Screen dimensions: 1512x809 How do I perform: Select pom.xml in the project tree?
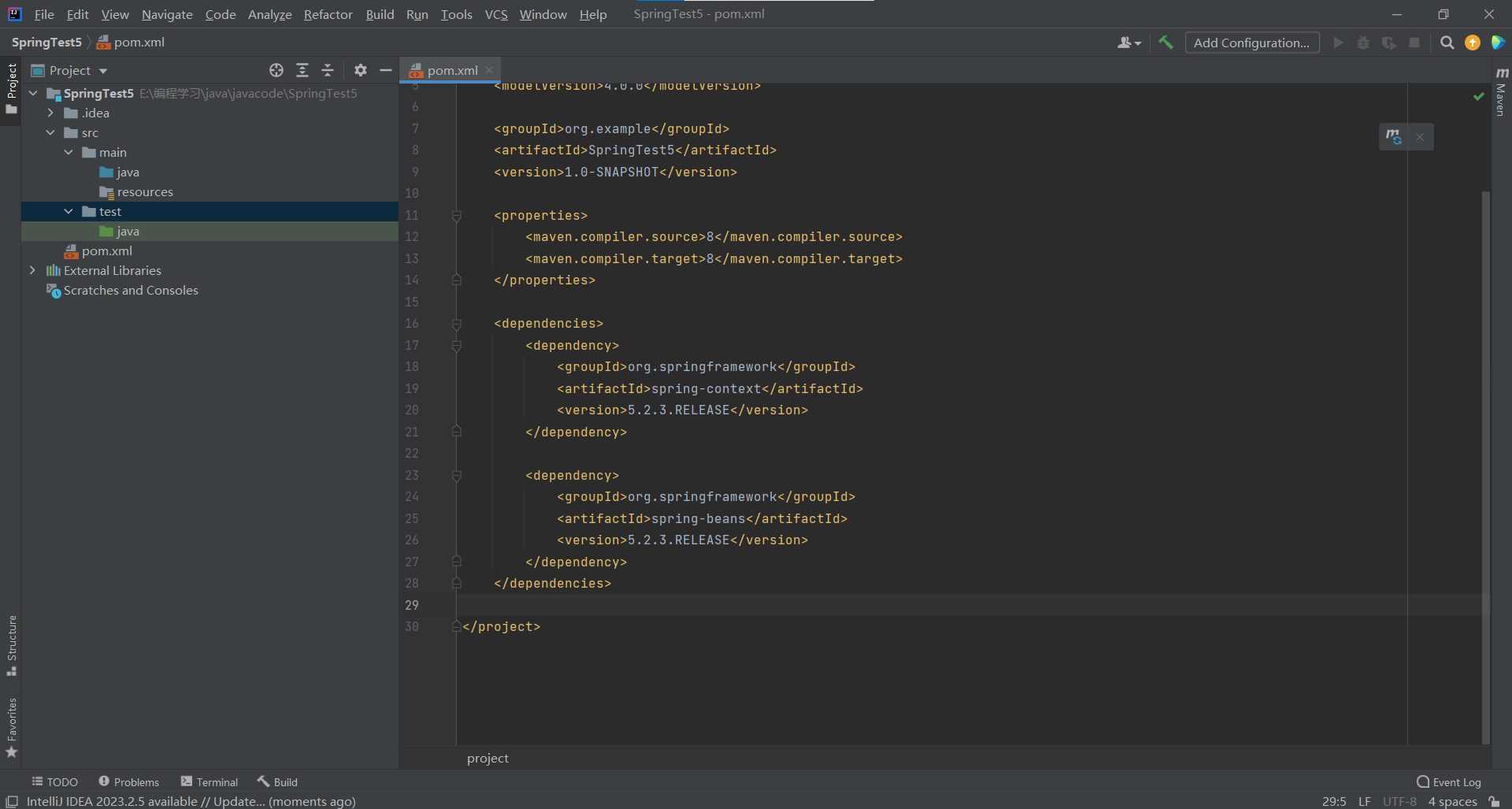[x=98, y=250]
